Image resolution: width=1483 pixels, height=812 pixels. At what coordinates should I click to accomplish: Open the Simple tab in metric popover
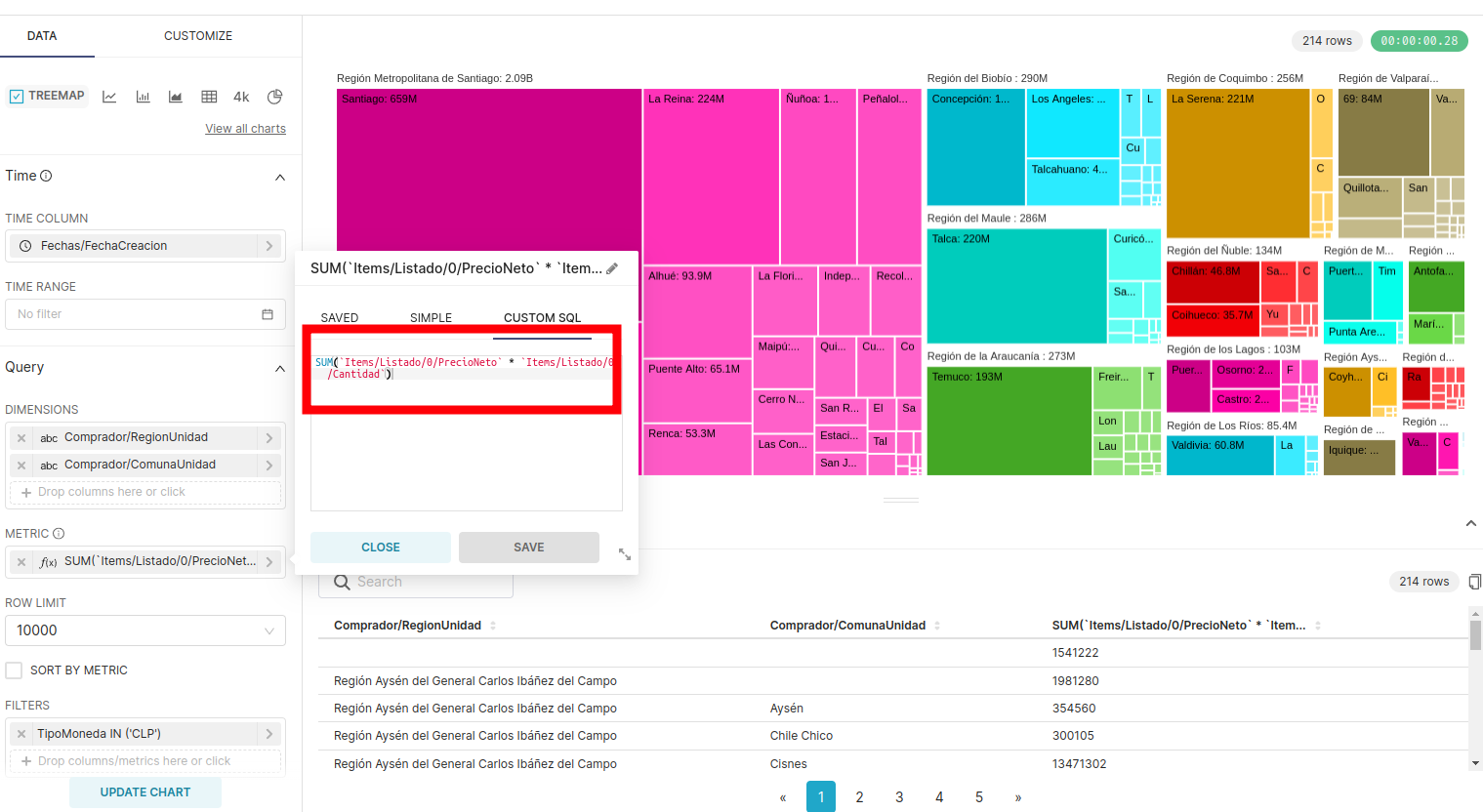coord(431,318)
